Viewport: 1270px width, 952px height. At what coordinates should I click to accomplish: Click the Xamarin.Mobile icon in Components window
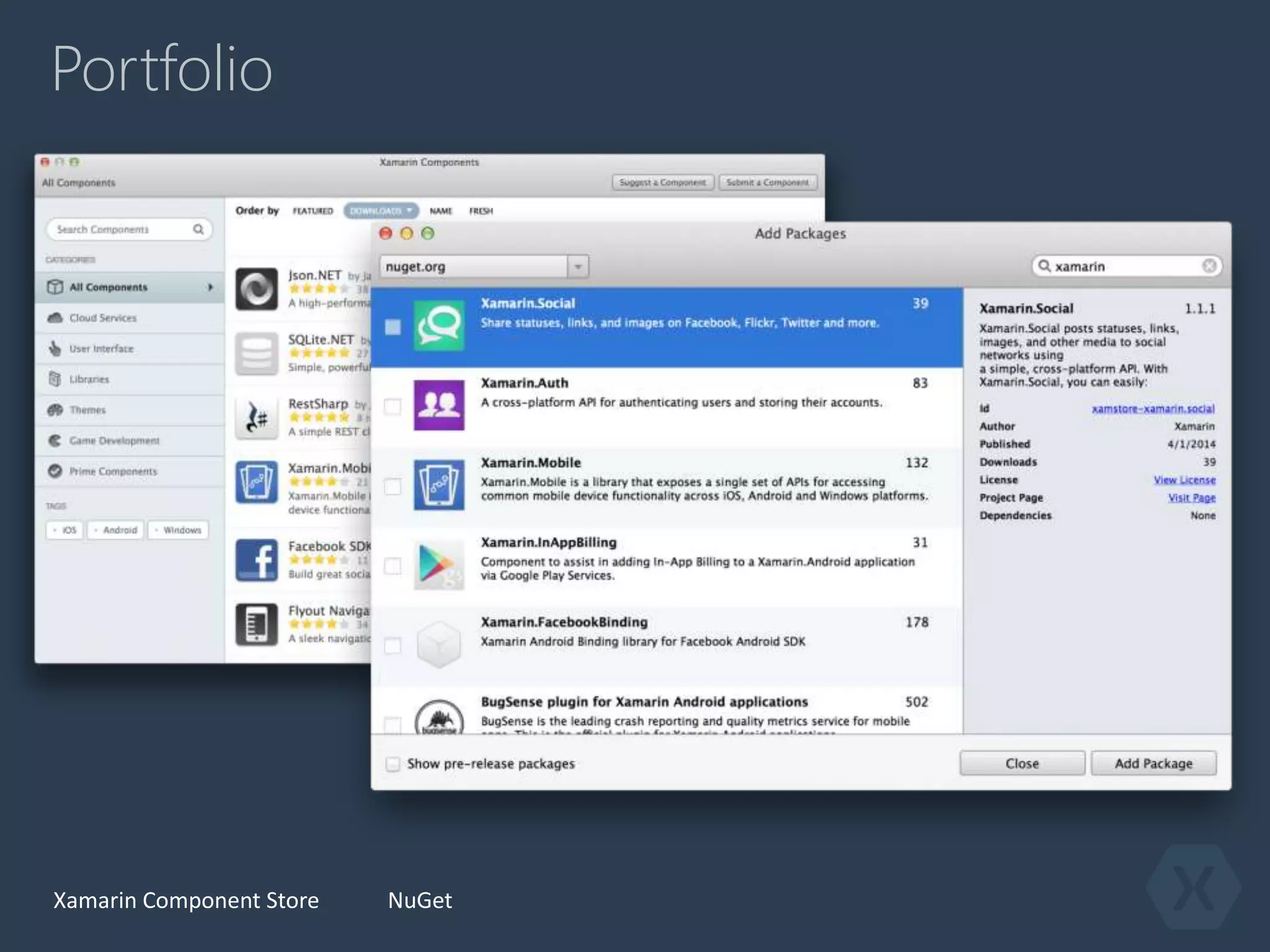pos(257,482)
